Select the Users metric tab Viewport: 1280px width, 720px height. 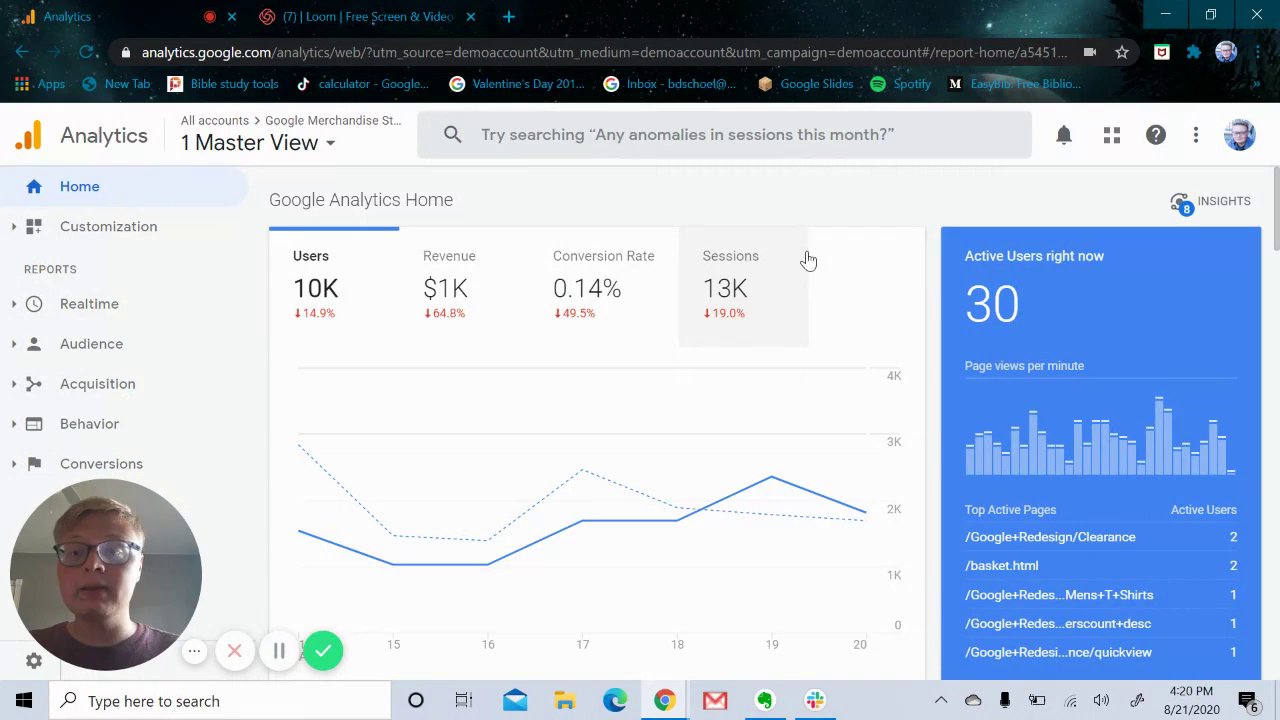pyautogui.click(x=334, y=287)
